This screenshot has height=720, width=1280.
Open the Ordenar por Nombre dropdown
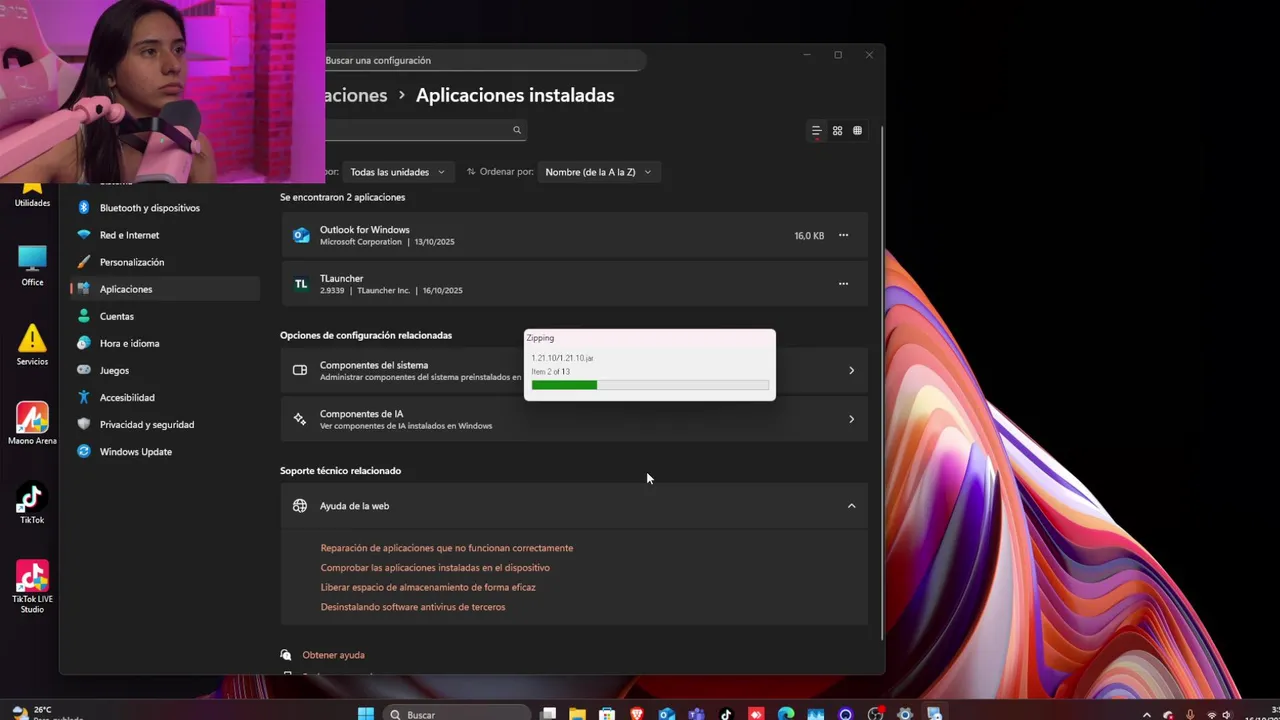tap(599, 172)
